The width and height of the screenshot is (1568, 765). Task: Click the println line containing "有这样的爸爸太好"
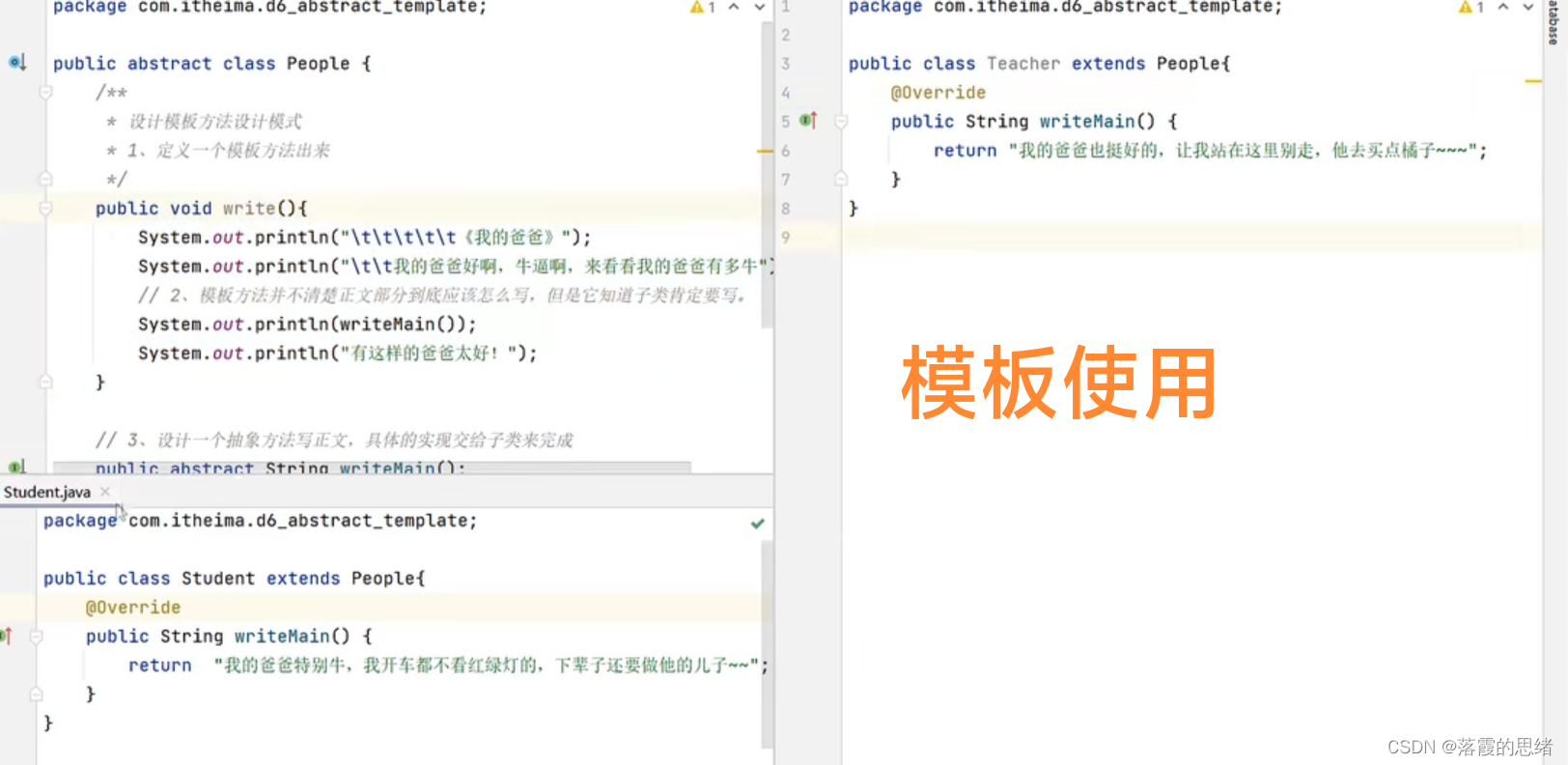click(338, 354)
